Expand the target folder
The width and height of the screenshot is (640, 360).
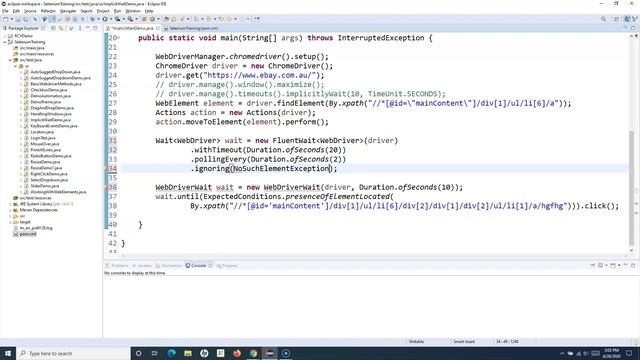[10, 222]
